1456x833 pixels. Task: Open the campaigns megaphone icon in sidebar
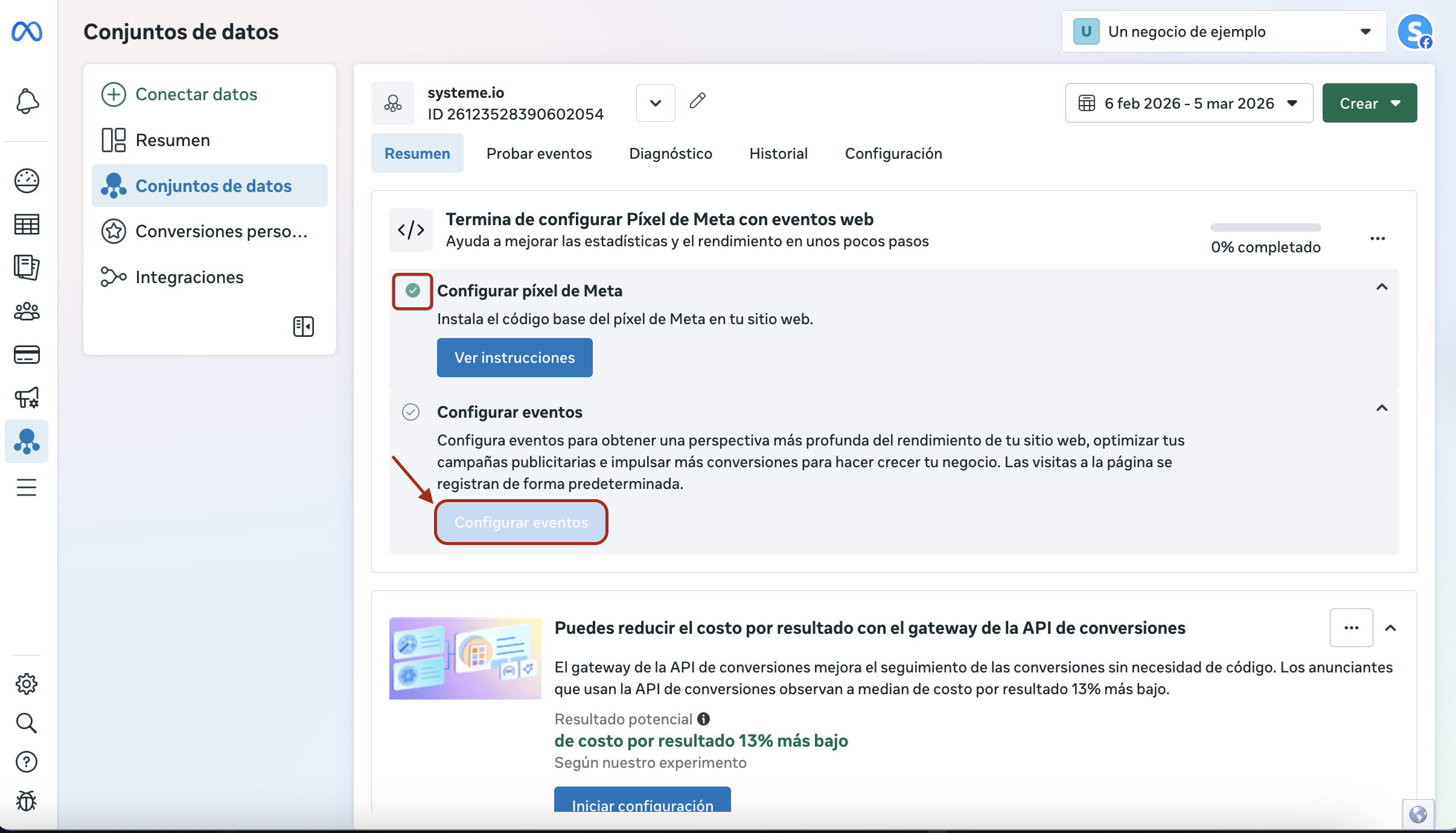coord(27,398)
